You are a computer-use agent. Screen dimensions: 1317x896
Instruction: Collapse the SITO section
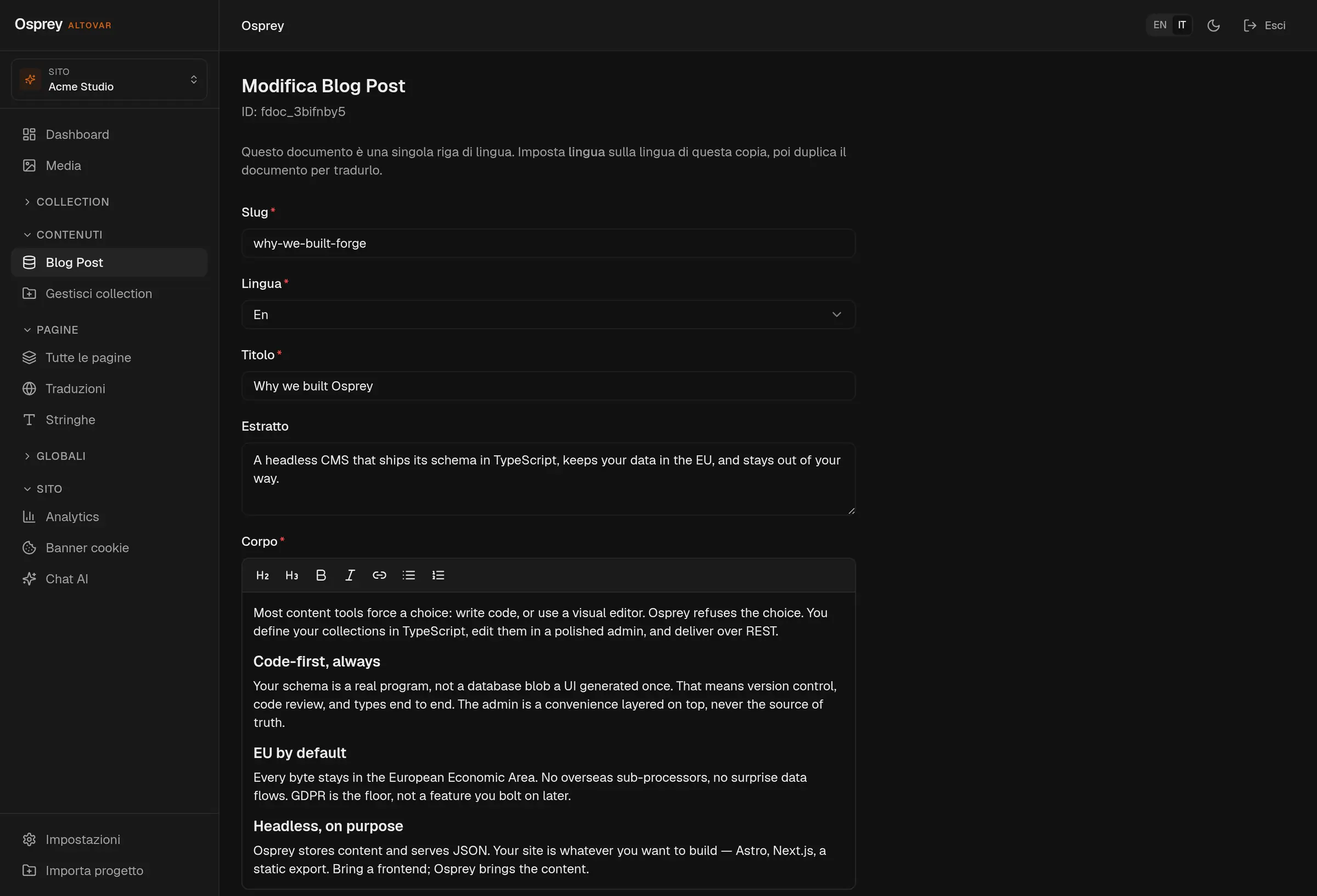point(43,489)
